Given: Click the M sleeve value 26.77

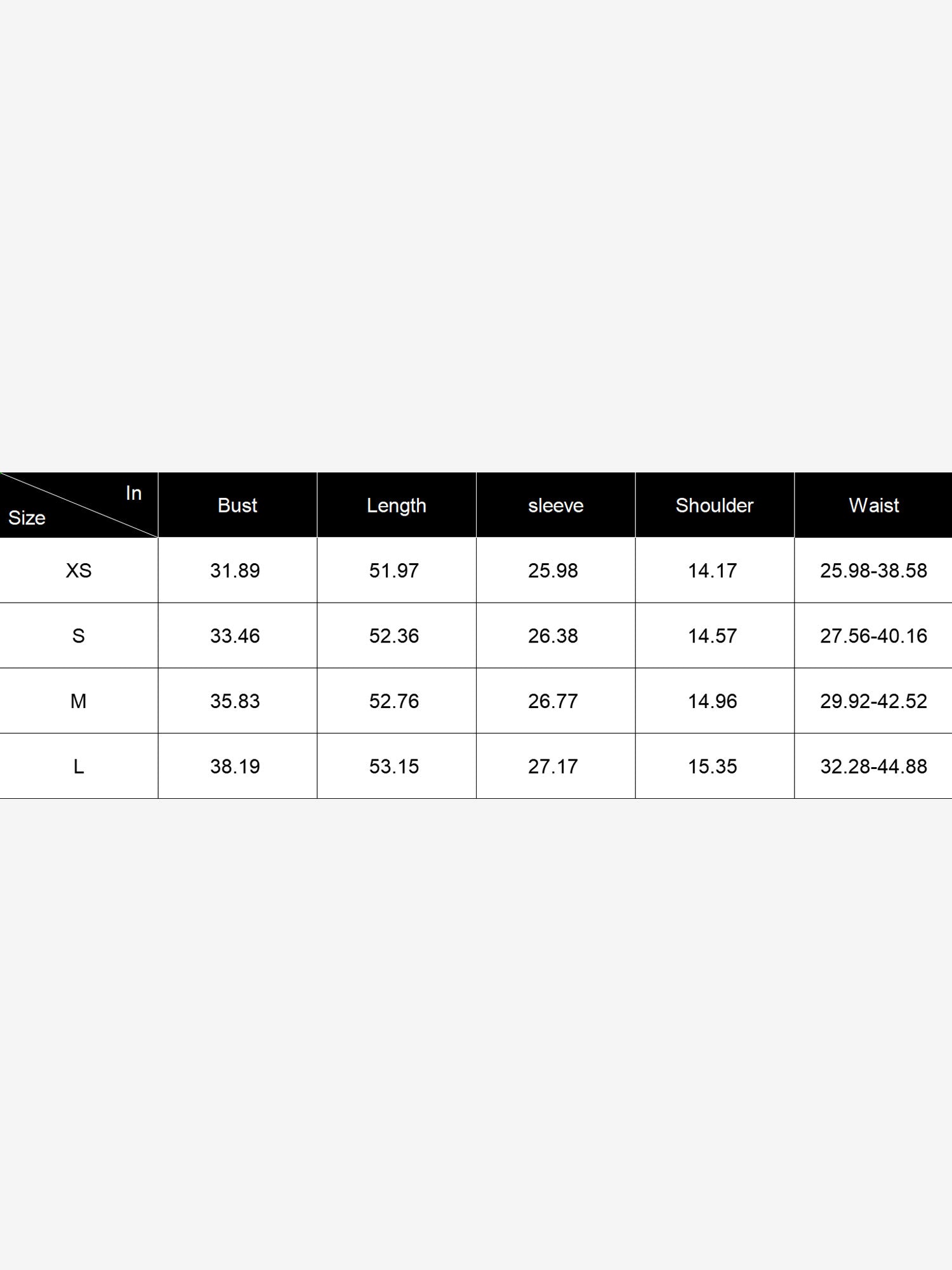Looking at the screenshot, I should pyautogui.click(x=553, y=702).
